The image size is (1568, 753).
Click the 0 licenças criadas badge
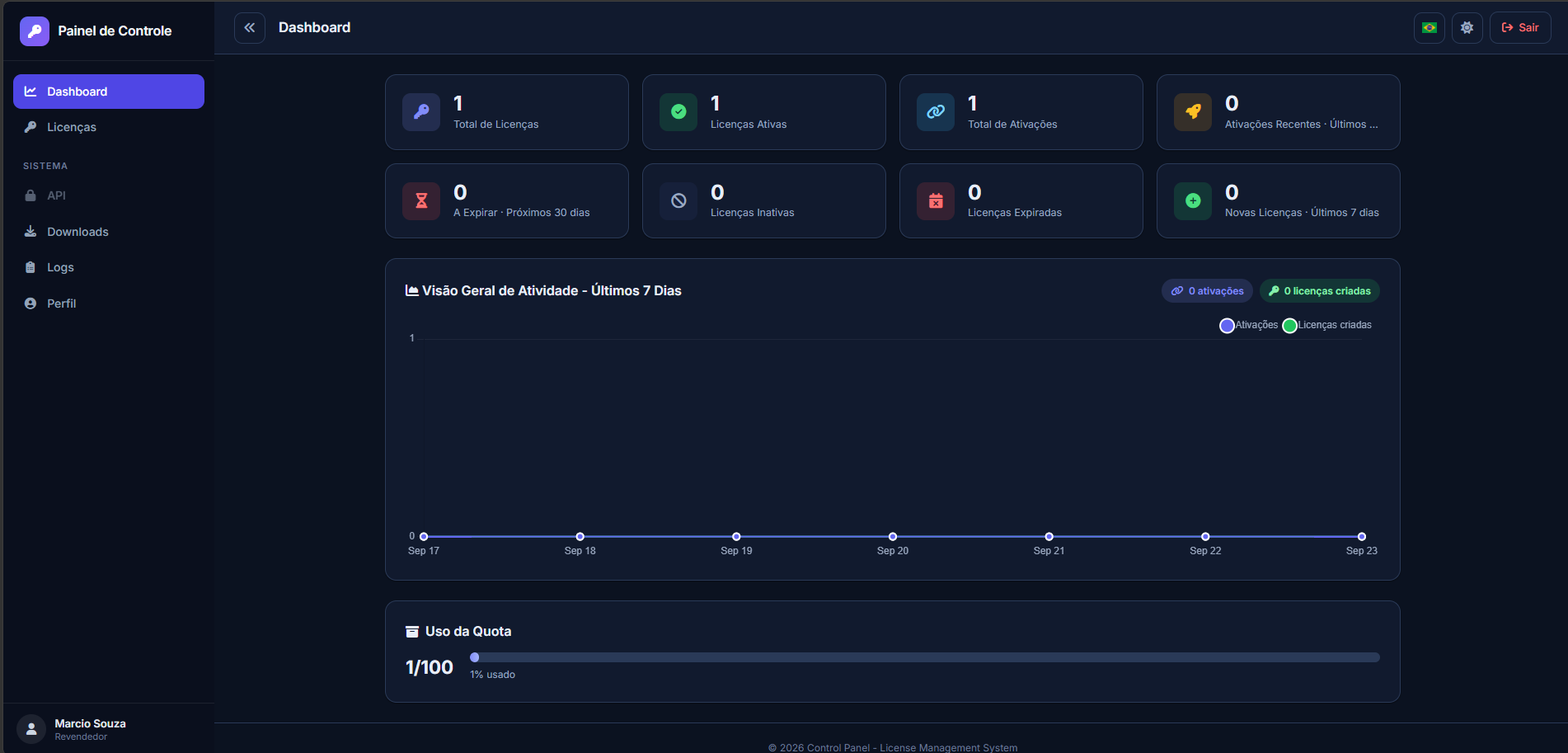tap(1319, 291)
